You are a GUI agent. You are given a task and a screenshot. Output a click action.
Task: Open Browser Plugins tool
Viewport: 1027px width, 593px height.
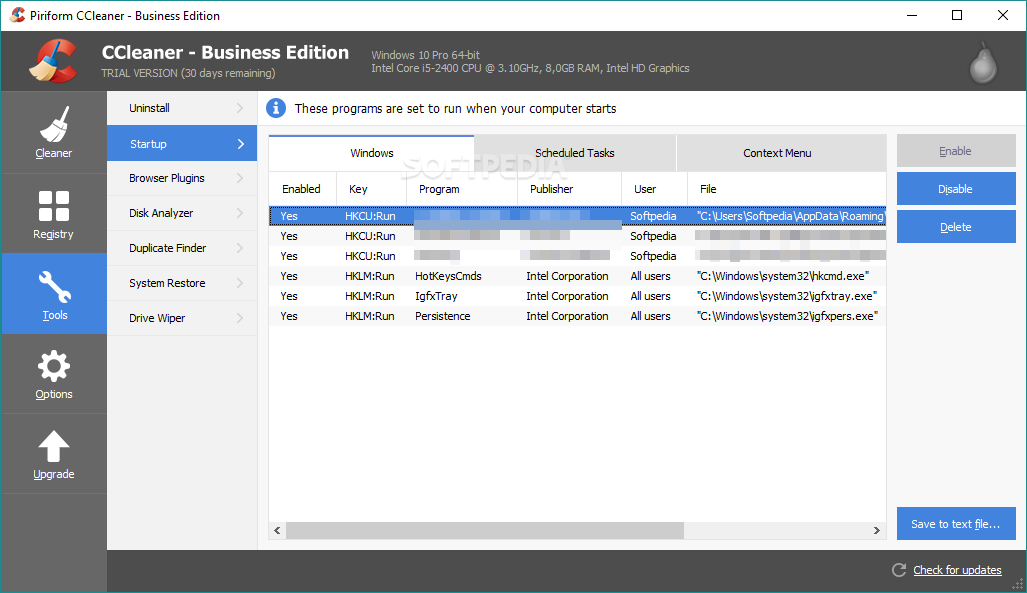(182, 178)
